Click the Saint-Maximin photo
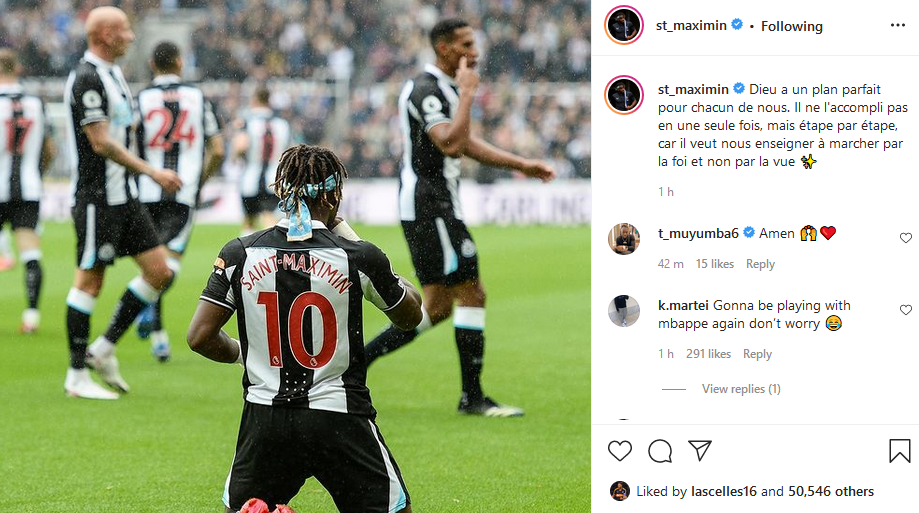The width and height of the screenshot is (919, 513). (x=295, y=256)
